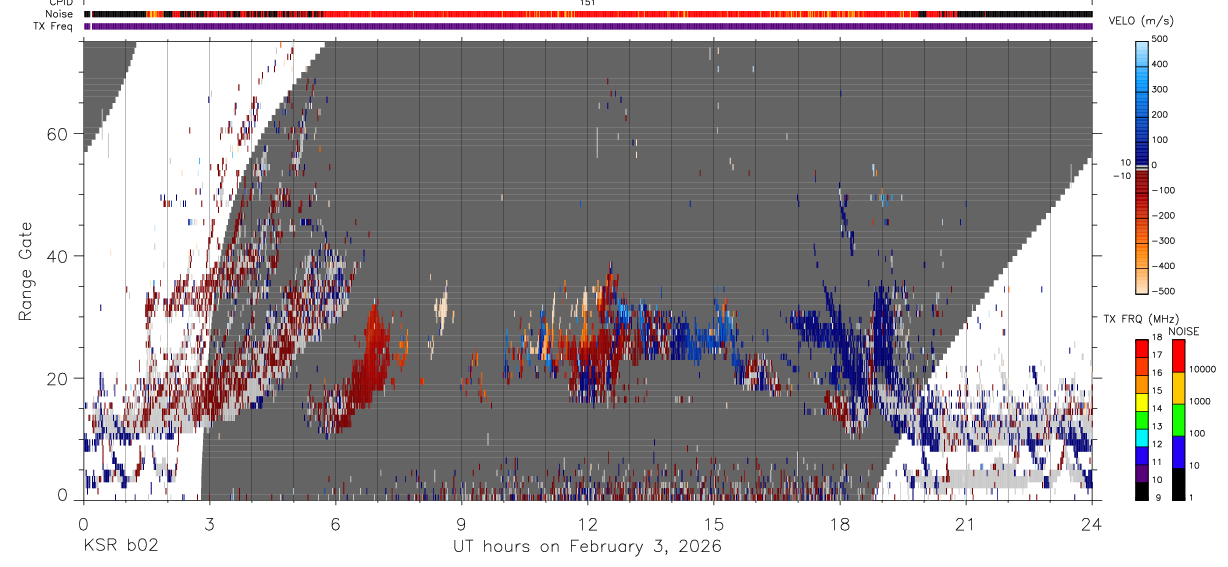The image size is (1228, 567).
Task: Click x-axis tick label 9
Action: click(x=461, y=524)
